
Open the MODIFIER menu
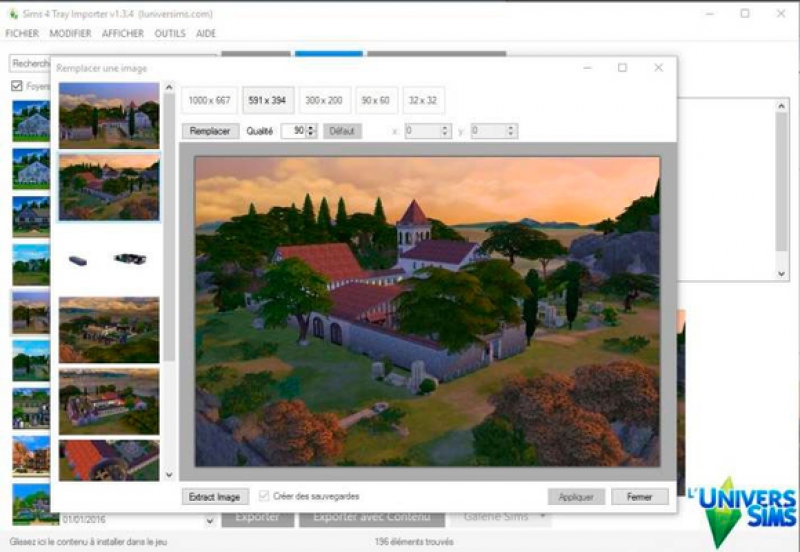click(x=70, y=33)
